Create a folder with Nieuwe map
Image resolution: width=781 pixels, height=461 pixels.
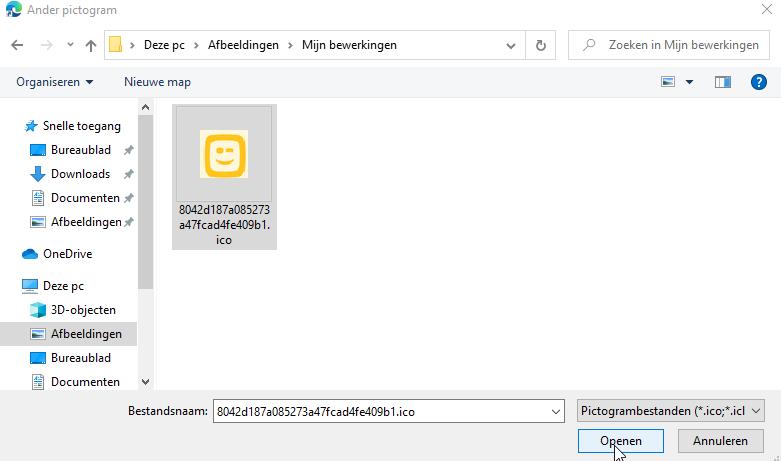pyautogui.click(x=157, y=82)
